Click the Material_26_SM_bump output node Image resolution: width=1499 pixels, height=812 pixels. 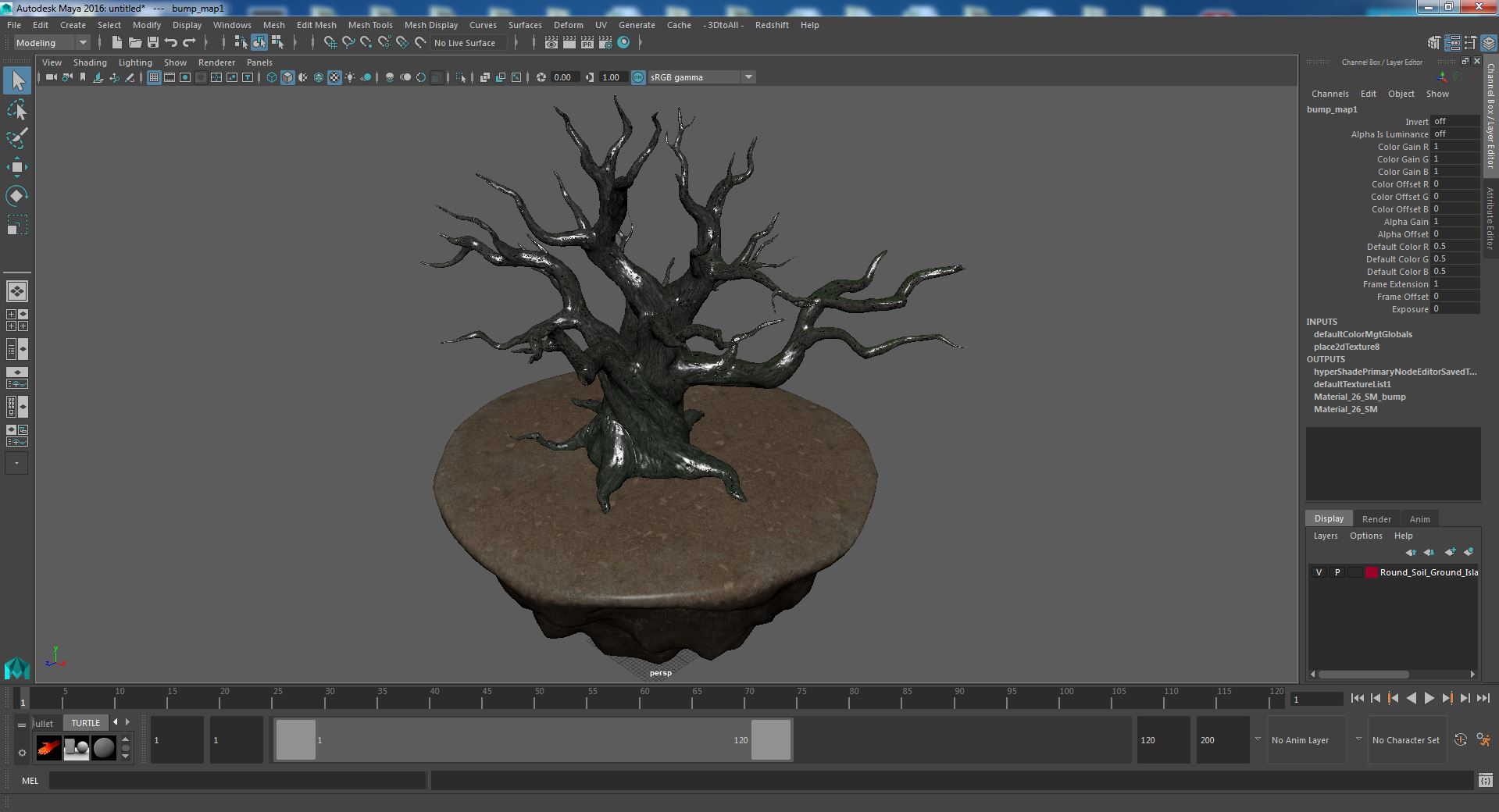point(1359,397)
